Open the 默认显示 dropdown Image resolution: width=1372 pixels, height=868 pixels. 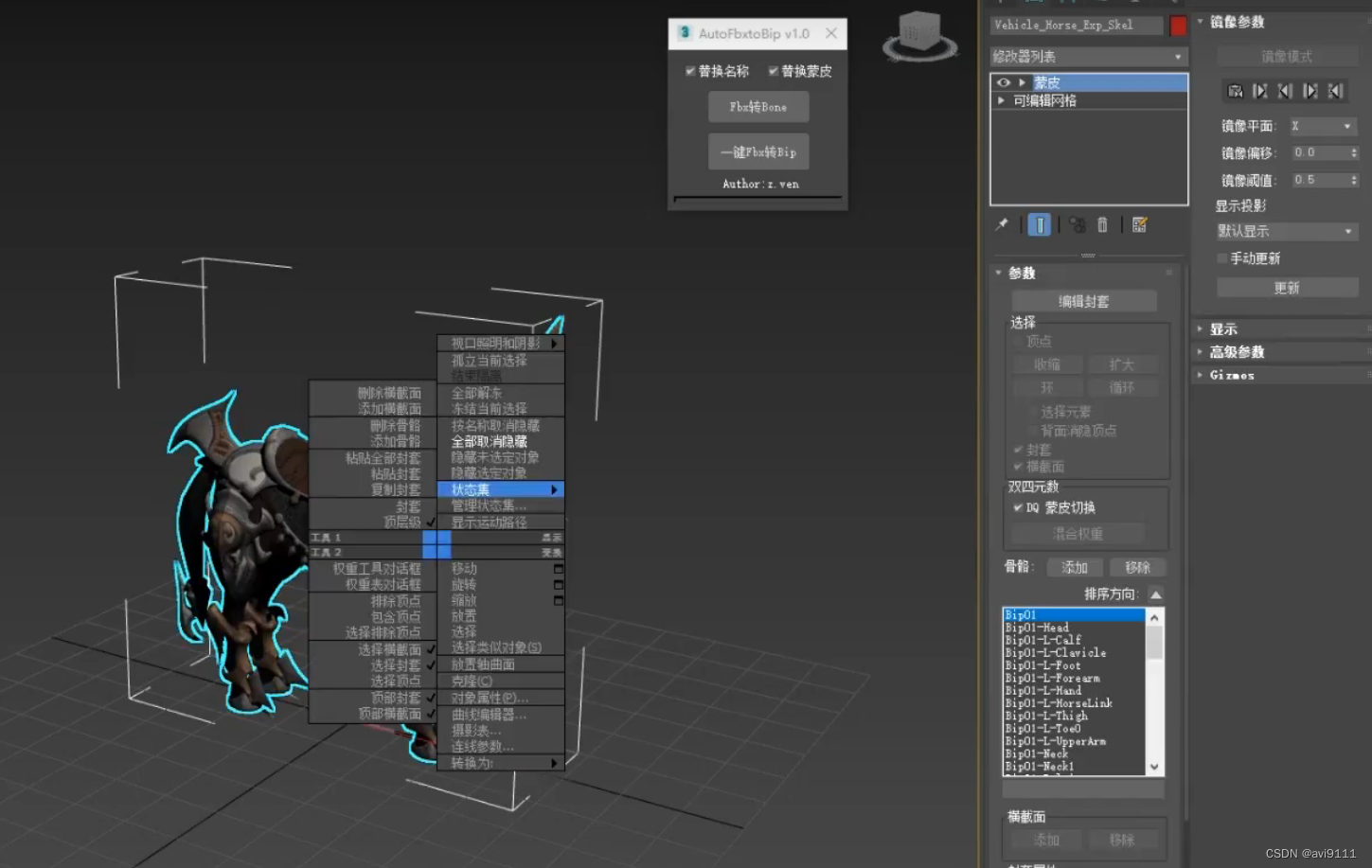[1287, 231]
